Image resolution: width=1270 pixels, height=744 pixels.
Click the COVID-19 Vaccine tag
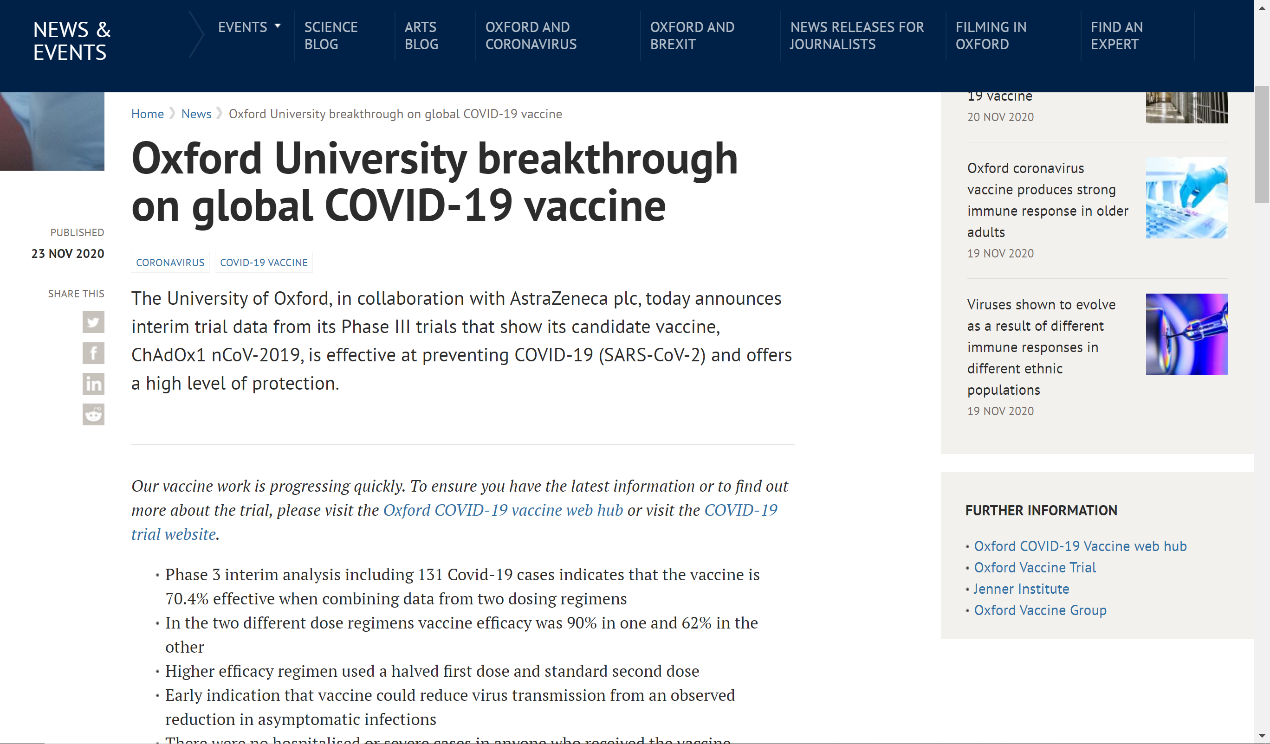pyautogui.click(x=264, y=263)
